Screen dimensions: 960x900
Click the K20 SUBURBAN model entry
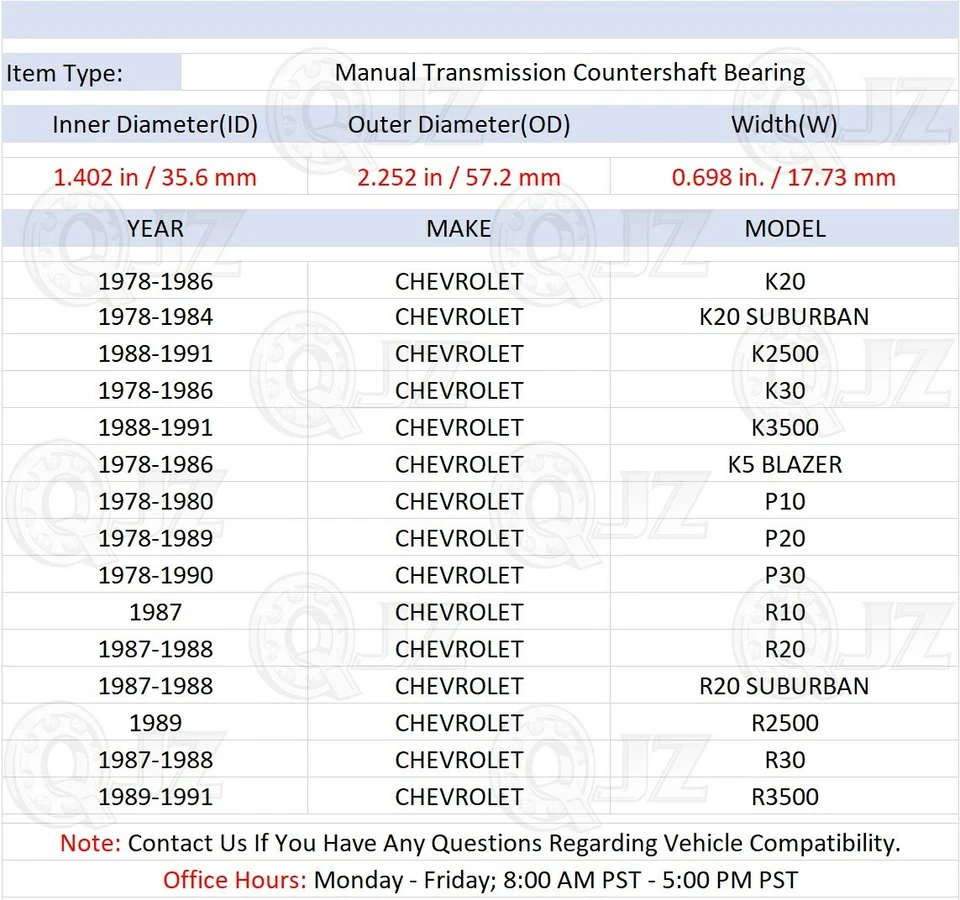(x=785, y=317)
